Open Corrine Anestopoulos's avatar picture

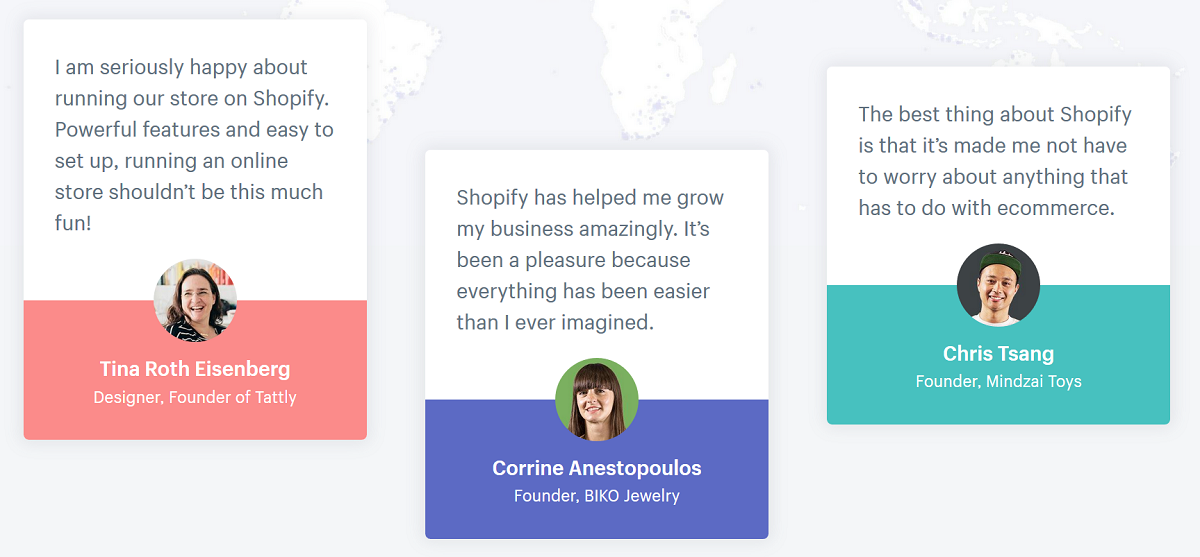pos(597,400)
